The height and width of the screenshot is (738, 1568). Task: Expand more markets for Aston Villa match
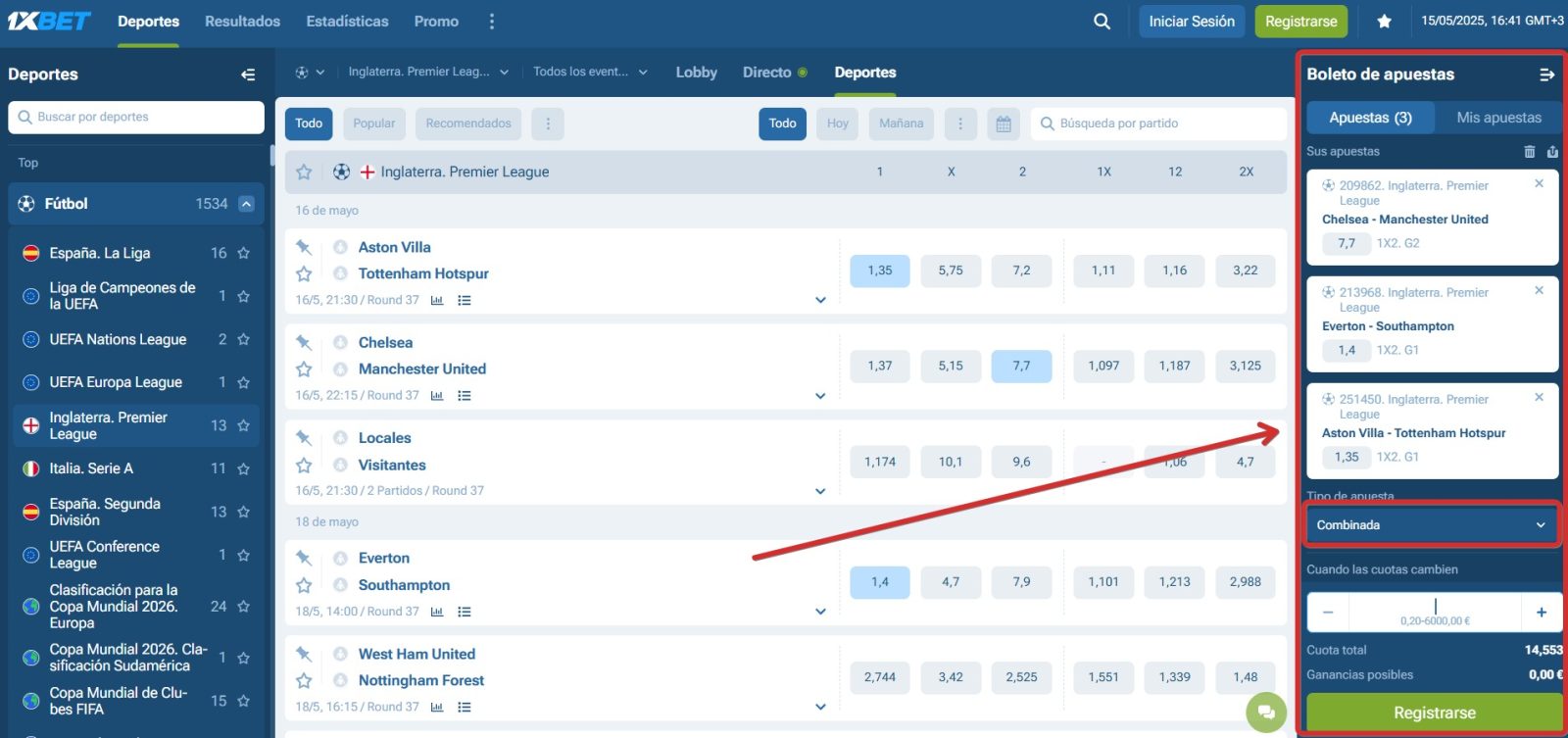click(x=820, y=300)
